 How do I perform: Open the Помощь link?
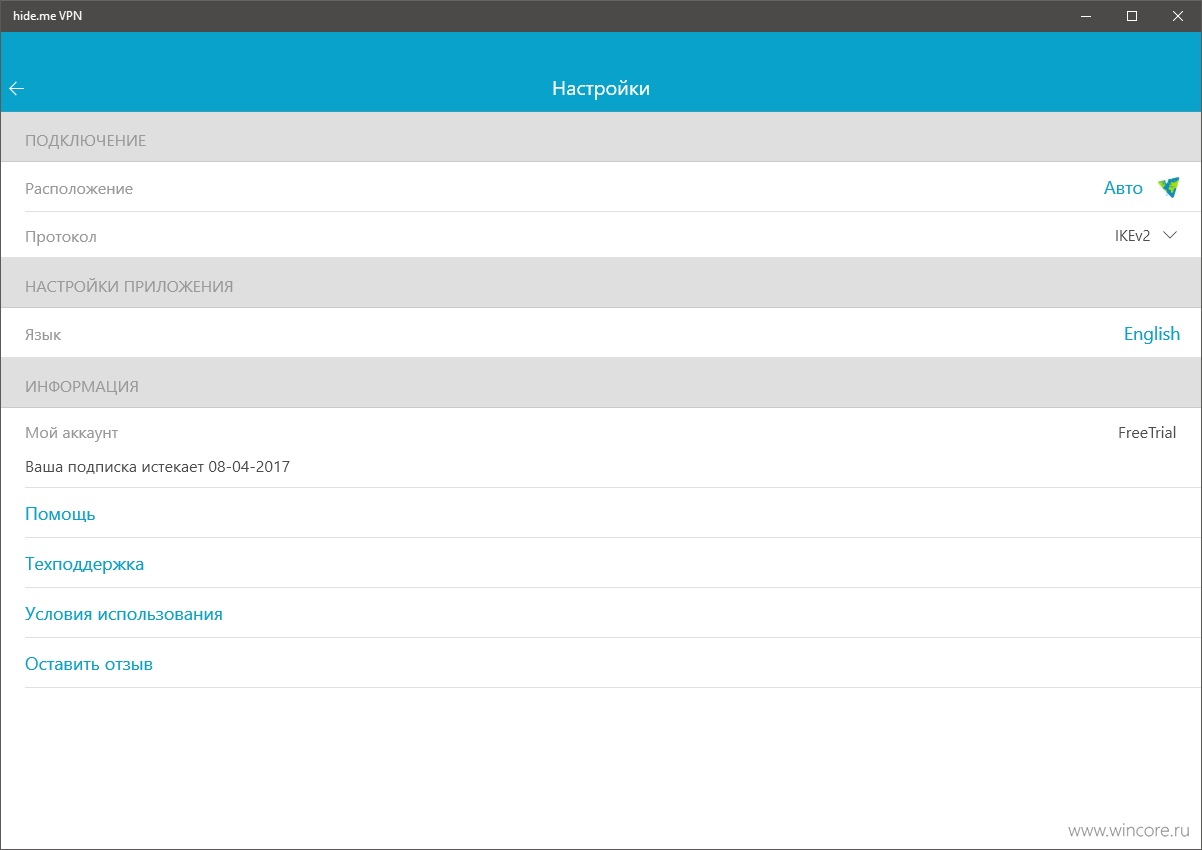(x=60, y=514)
